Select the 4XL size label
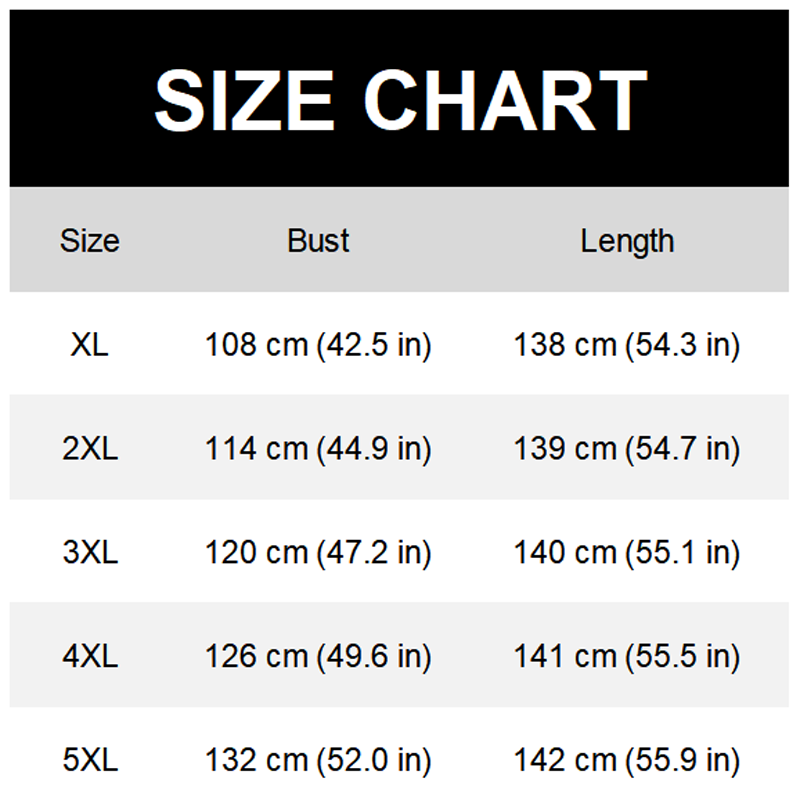The image size is (800, 800). pyautogui.click(x=90, y=656)
